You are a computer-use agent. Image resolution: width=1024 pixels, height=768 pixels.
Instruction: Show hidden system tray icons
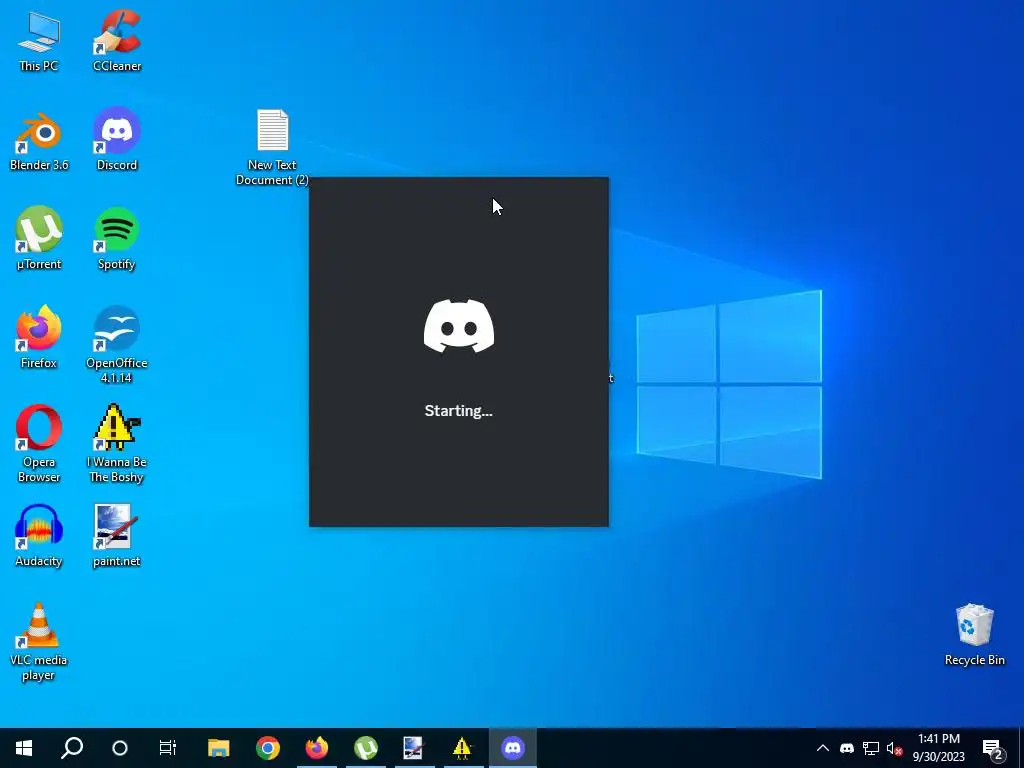[823, 748]
